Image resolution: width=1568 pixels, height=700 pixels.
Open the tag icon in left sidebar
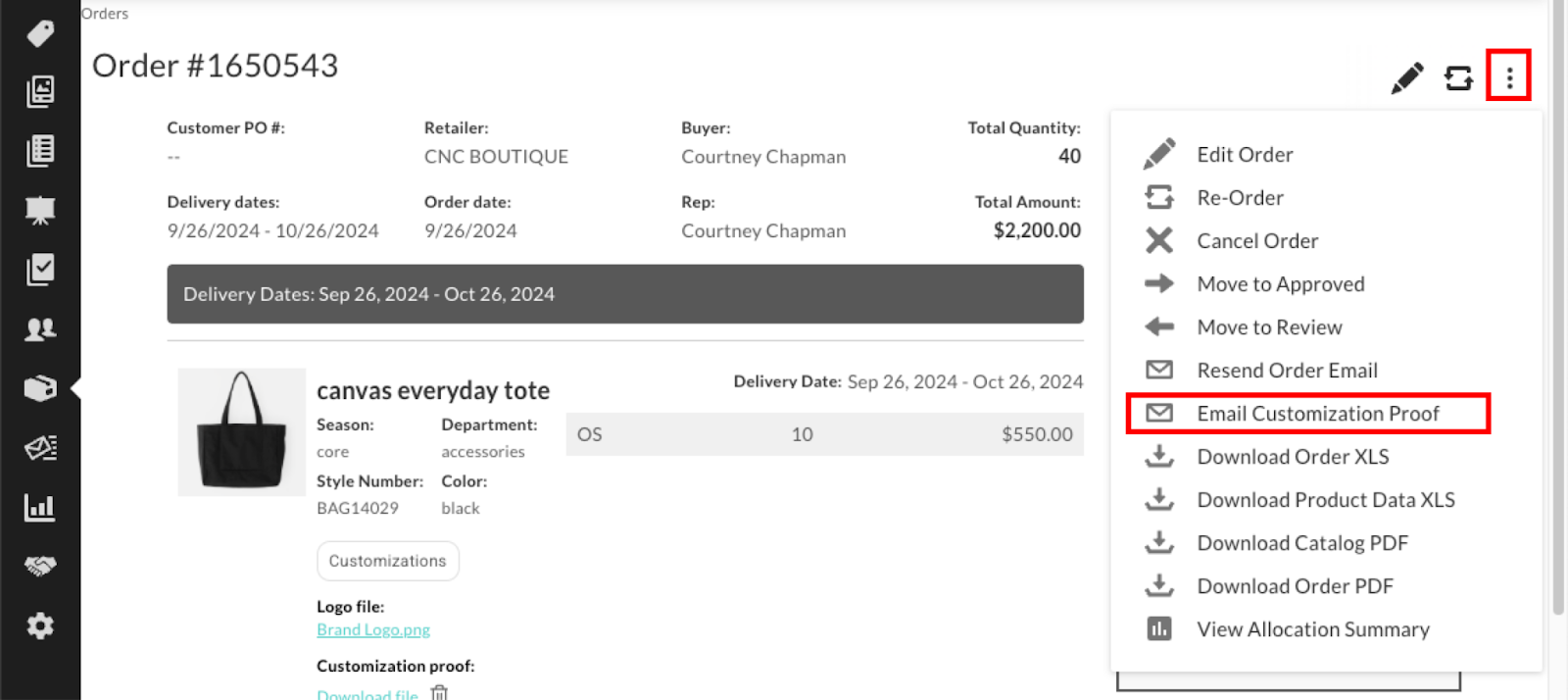40,32
